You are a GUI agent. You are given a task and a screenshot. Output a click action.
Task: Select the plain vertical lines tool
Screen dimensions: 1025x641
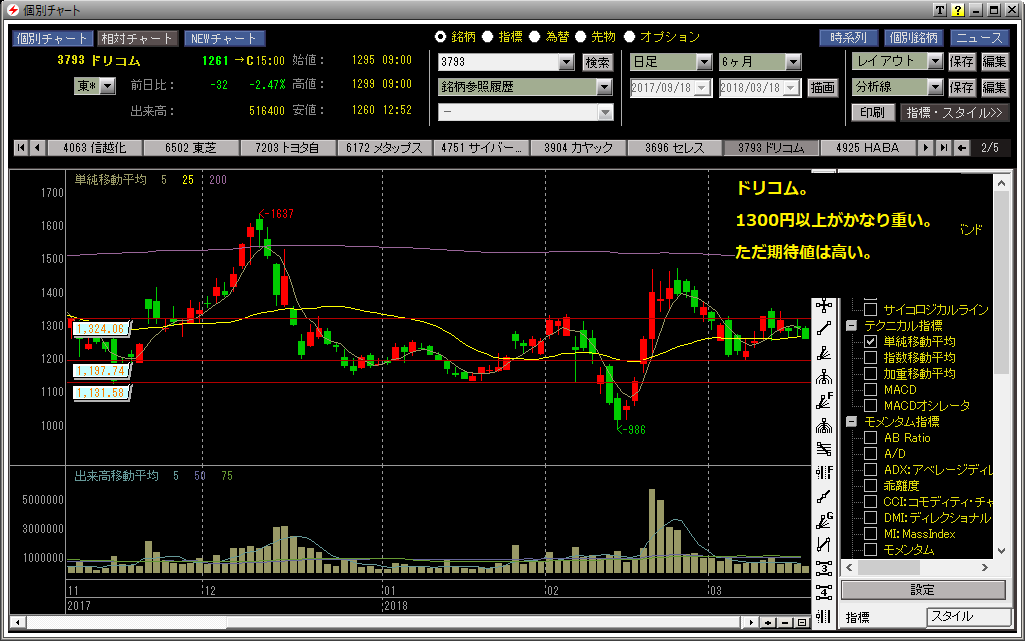[824, 616]
